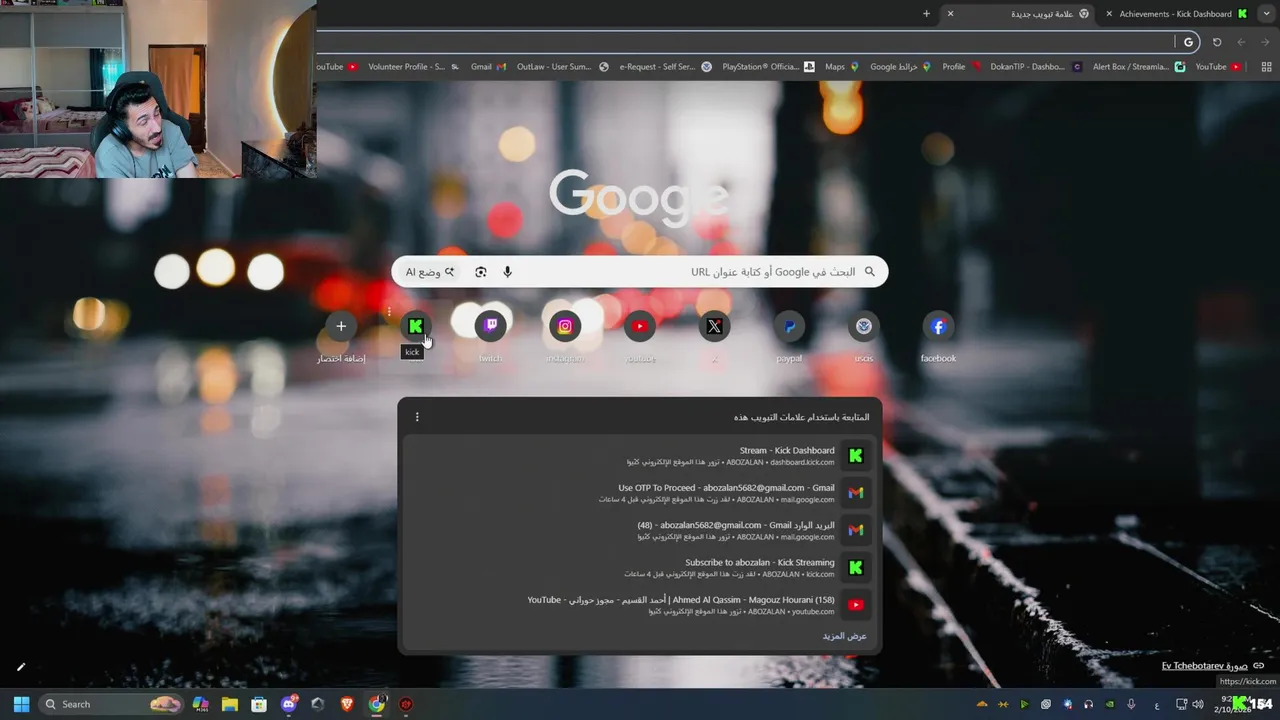
Task: Open the facebook shortcut tile
Action: point(938,326)
